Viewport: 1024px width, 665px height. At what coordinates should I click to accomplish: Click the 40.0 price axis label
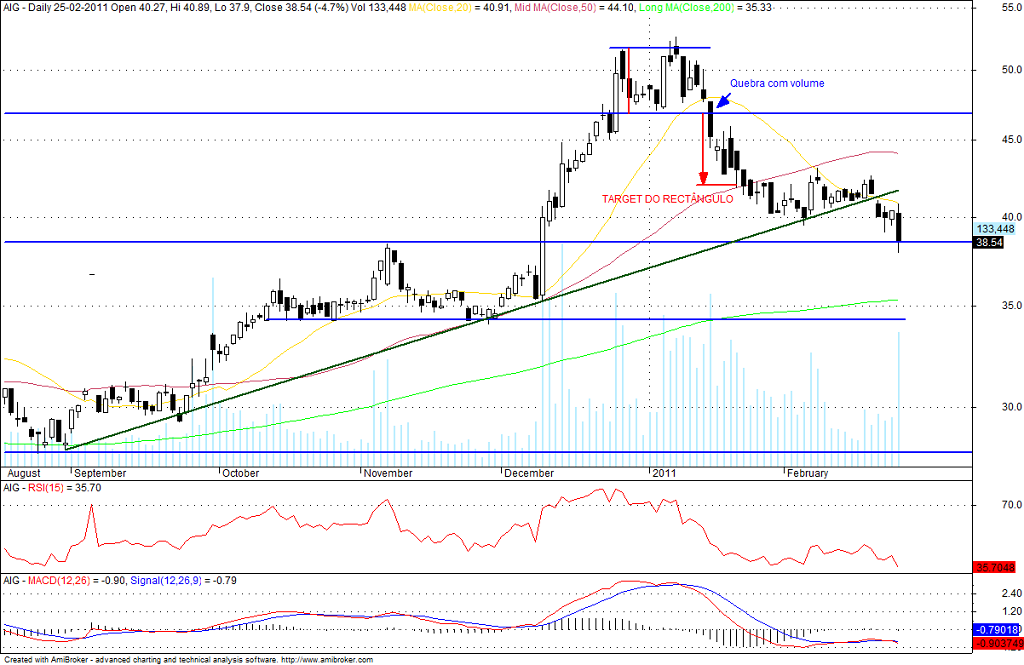pos(1011,217)
